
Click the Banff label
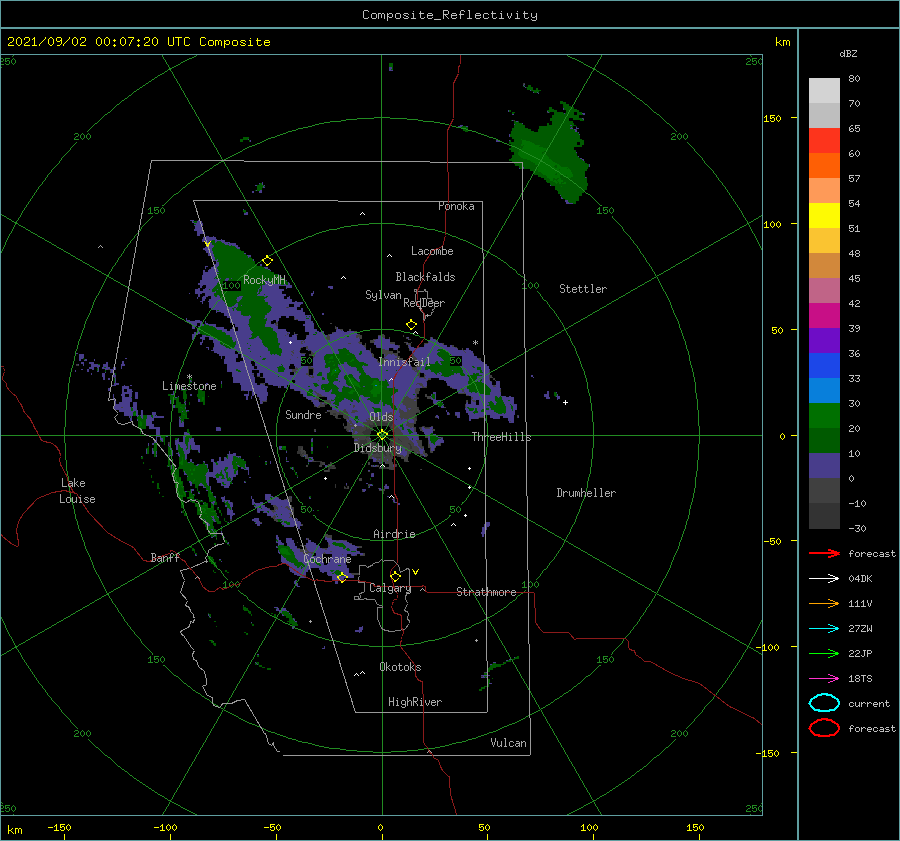point(165,557)
